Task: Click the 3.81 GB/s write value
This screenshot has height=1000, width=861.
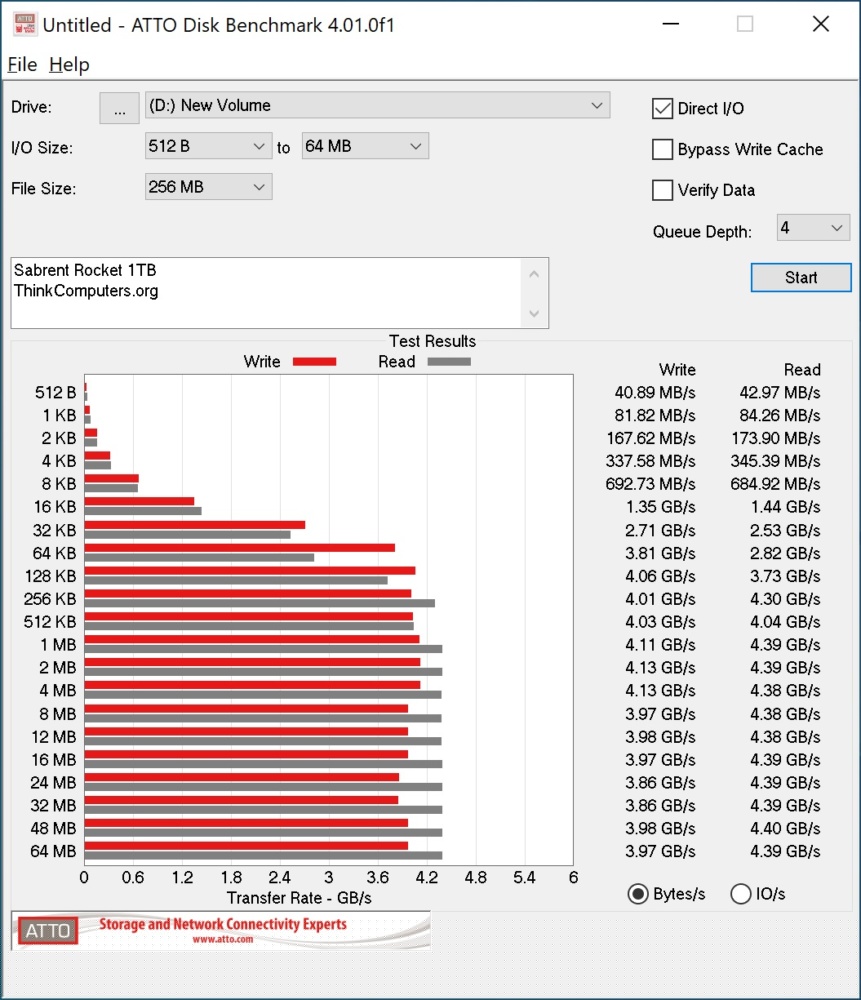Action: point(660,553)
